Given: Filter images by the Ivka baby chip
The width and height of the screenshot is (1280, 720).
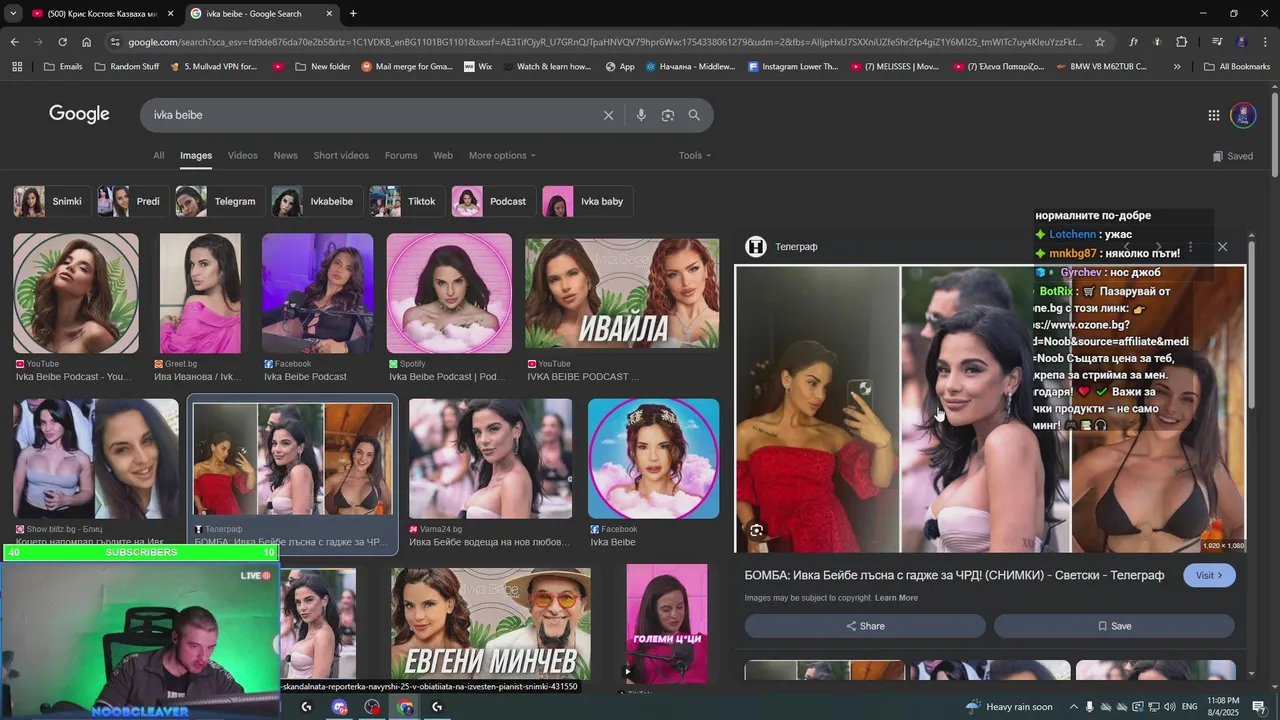Looking at the screenshot, I should 587,201.
